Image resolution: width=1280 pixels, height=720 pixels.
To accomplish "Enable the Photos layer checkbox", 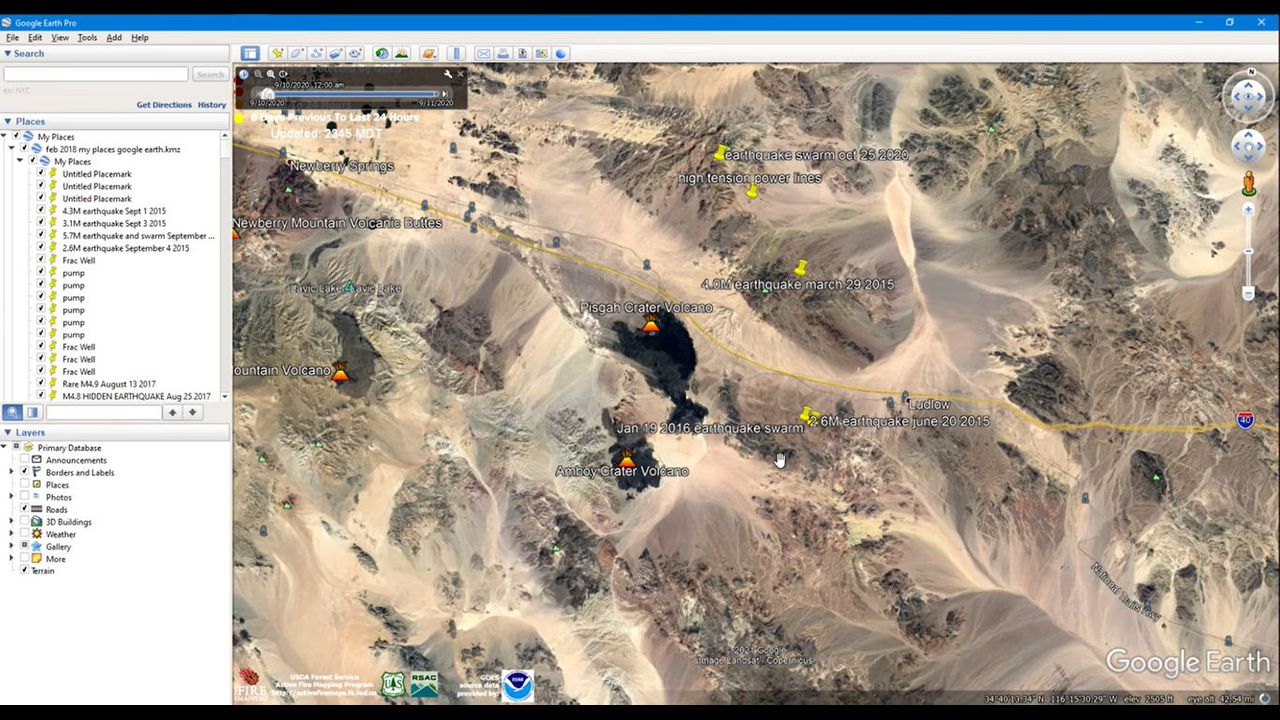I will [x=24, y=497].
